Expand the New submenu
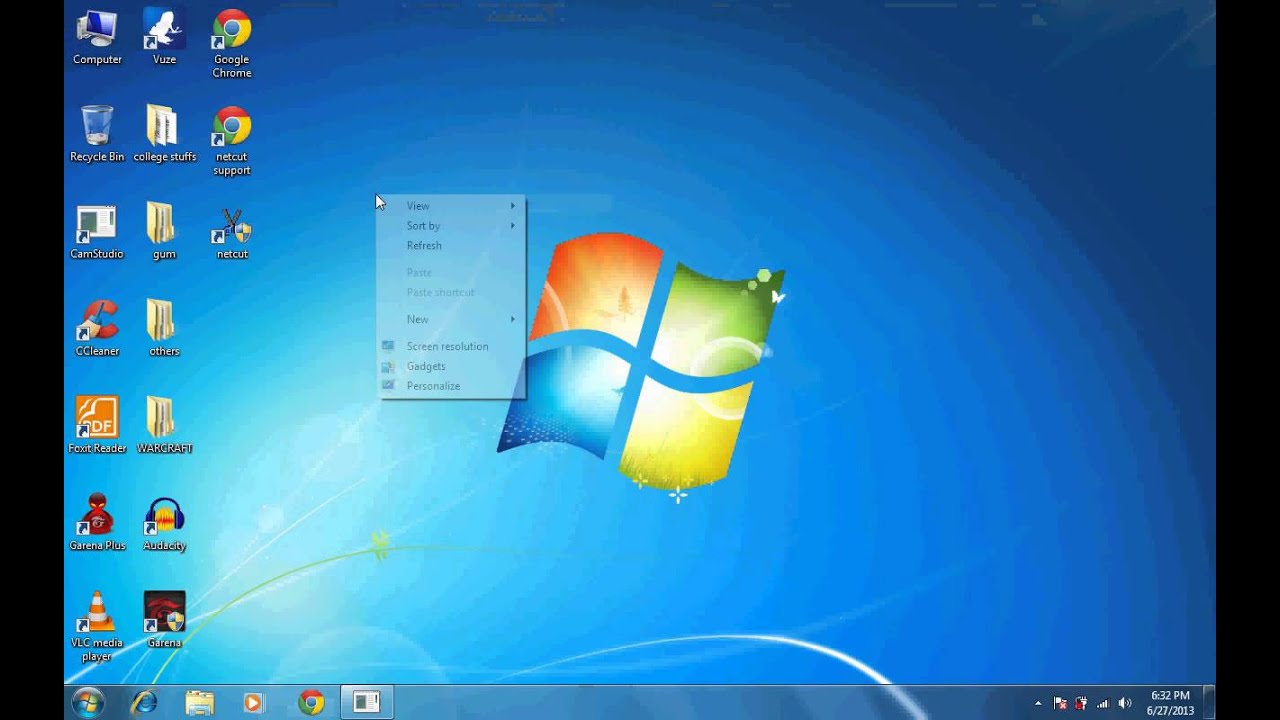 [451, 320]
